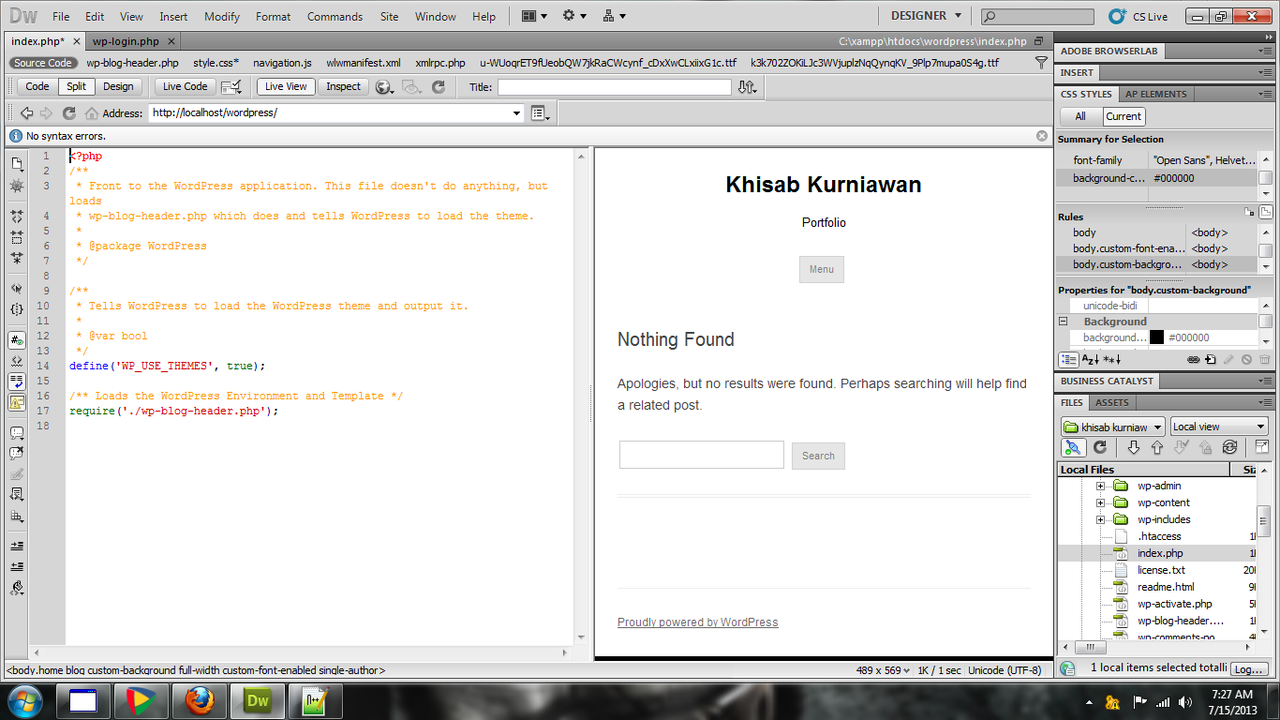Open DESIGNER workspace switcher dropdown
This screenshot has width=1280, height=720.
(x=926, y=16)
